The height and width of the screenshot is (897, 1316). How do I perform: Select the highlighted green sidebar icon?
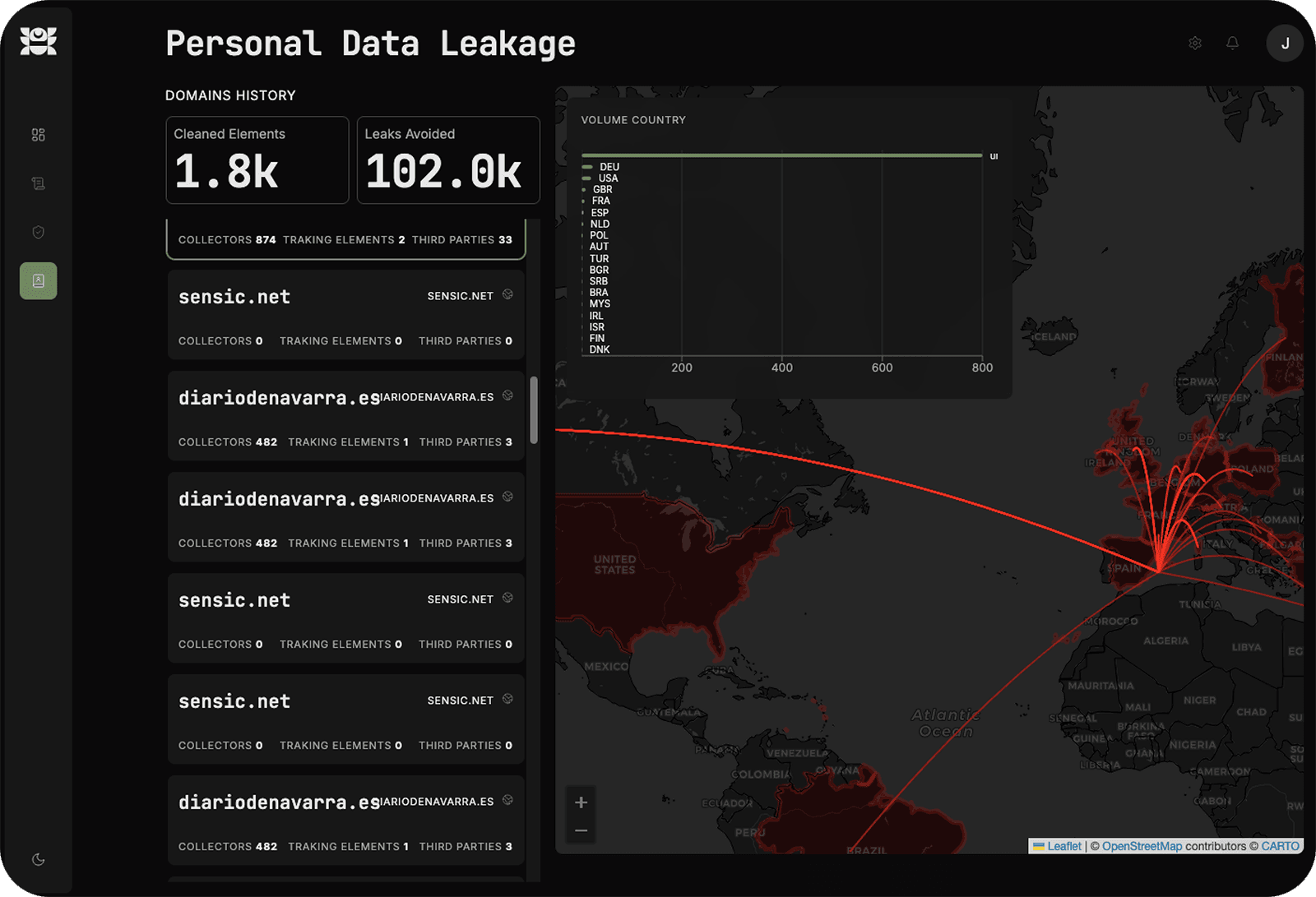[x=38, y=281]
